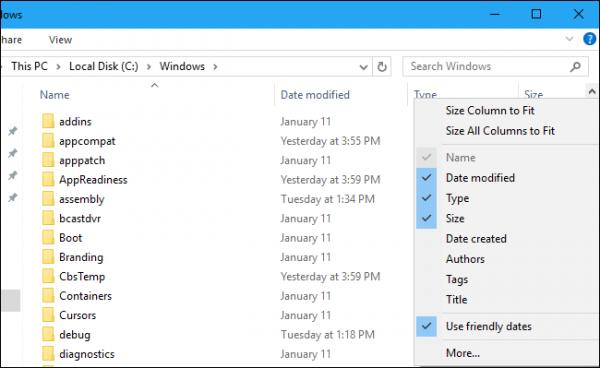Screen dimensions: 600x368
Task: Click the Cursors folder icon
Action: pos(48,315)
